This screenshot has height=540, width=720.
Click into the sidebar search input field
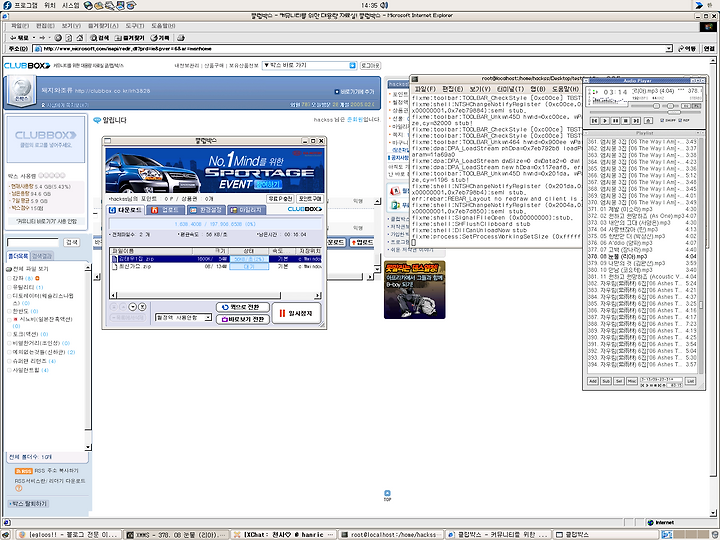[33, 242]
